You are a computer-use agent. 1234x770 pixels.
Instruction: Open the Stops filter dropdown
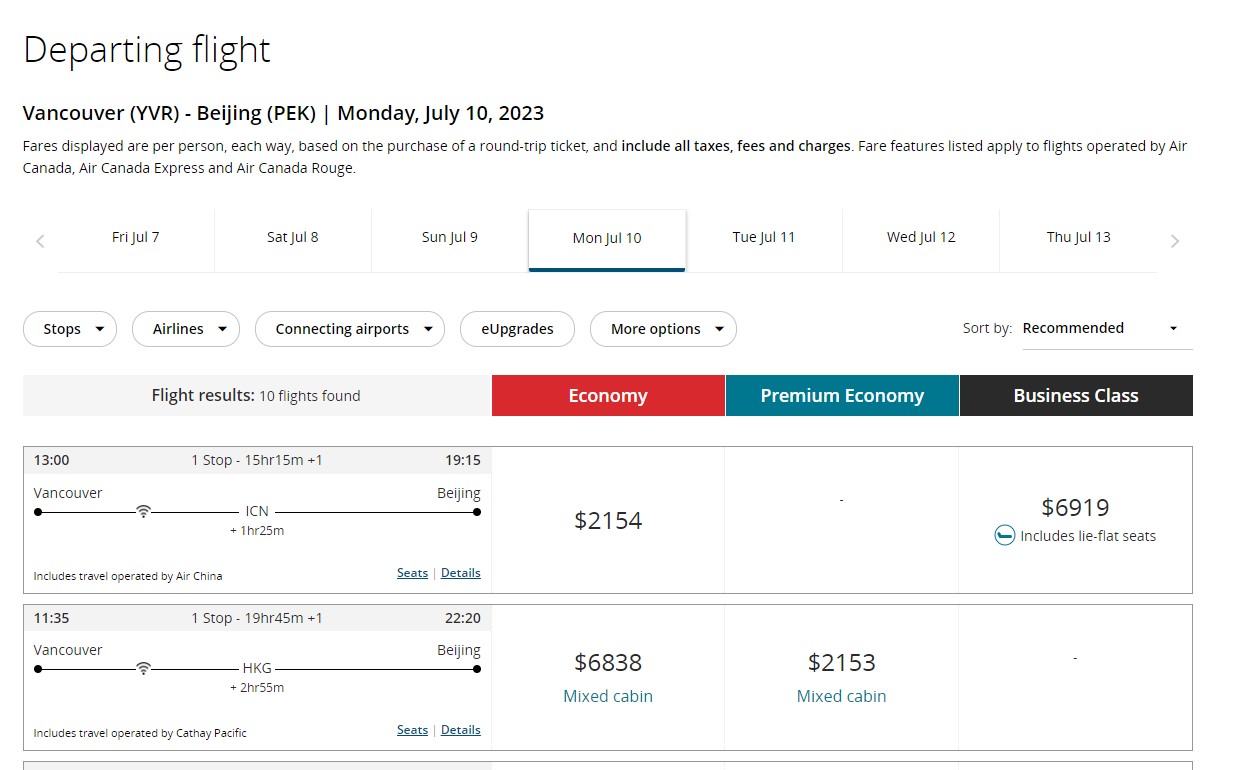click(70, 329)
